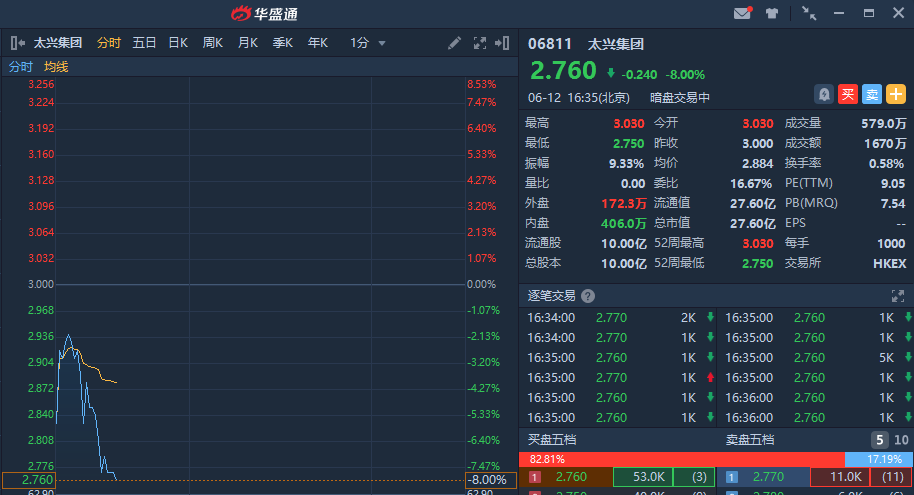The width and height of the screenshot is (914, 495).
Task: Switch to 日K chart tab
Action: [x=178, y=43]
